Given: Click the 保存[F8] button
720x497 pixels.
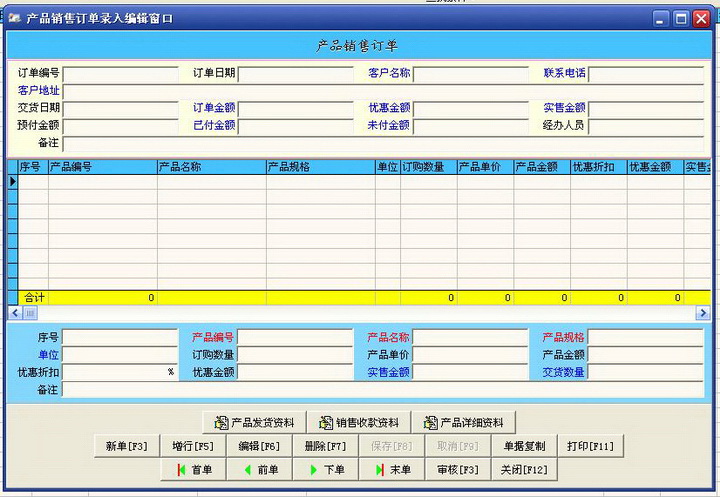Looking at the screenshot, I should click(x=391, y=446).
